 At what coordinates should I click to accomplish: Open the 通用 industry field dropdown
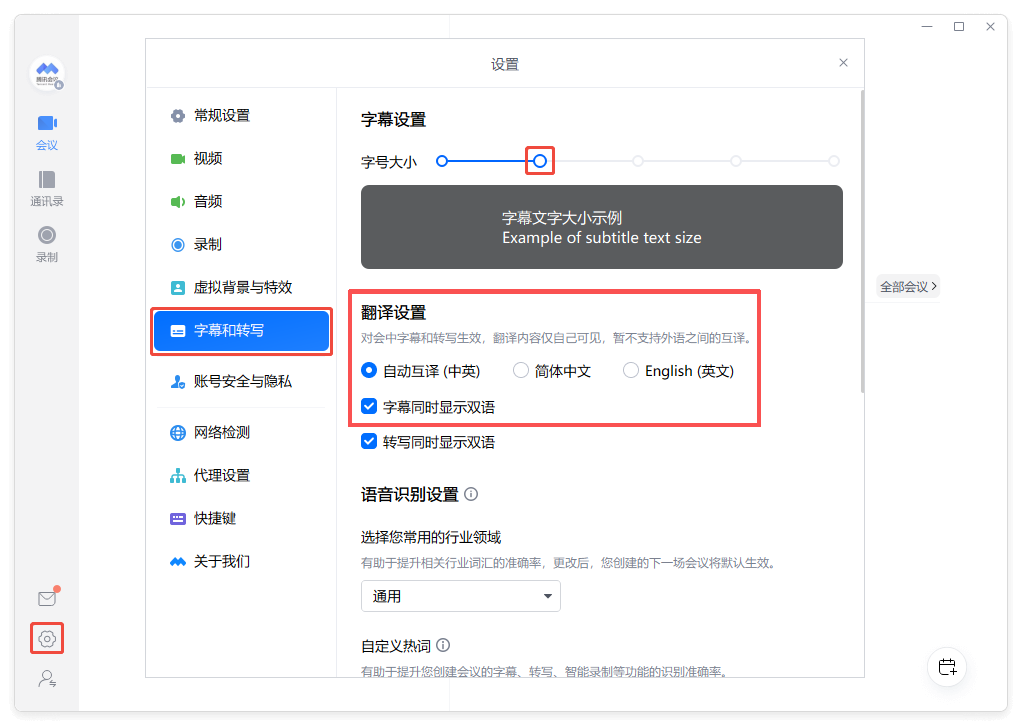tap(460, 596)
